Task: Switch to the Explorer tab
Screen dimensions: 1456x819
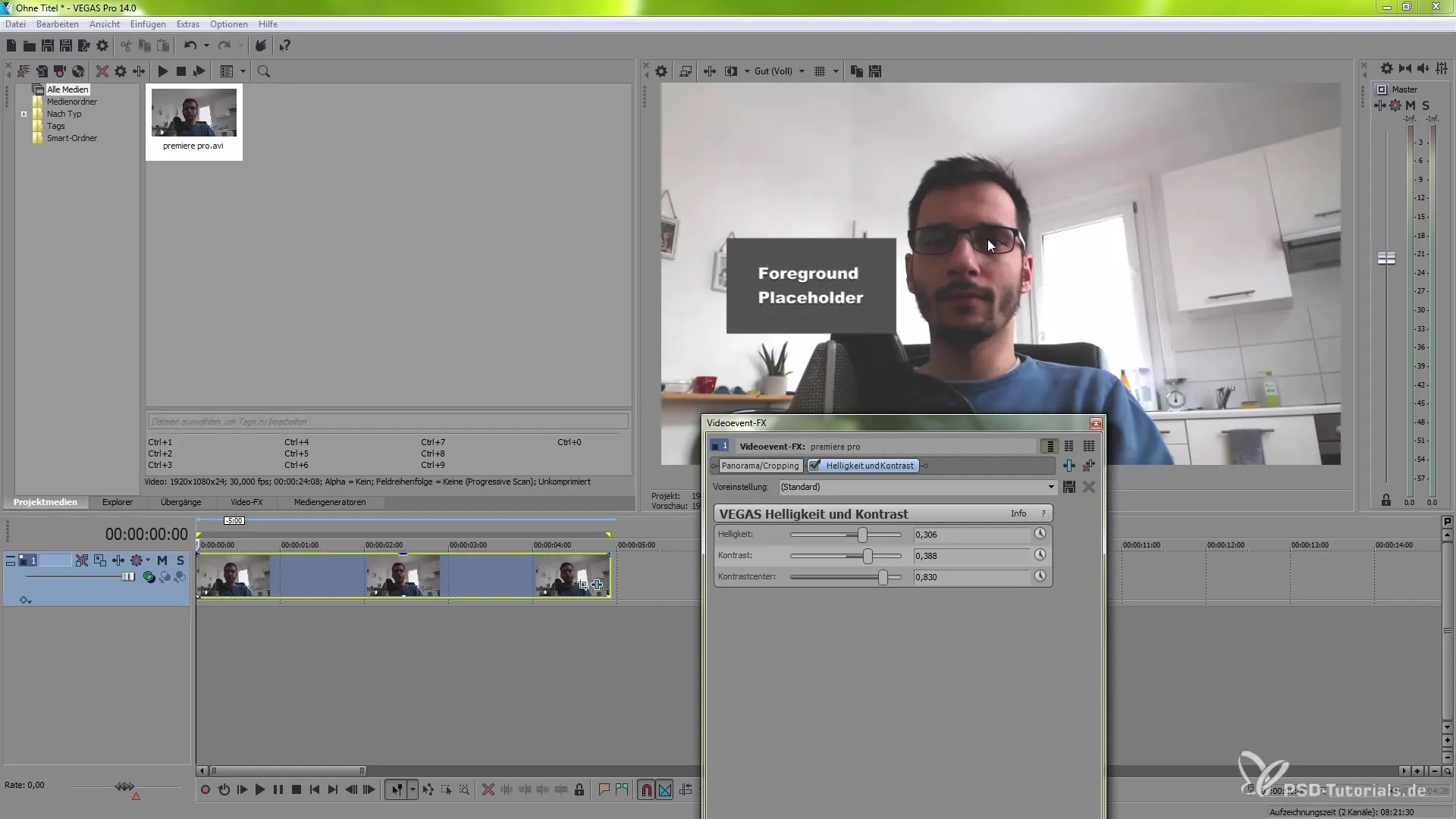Action: (118, 502)
